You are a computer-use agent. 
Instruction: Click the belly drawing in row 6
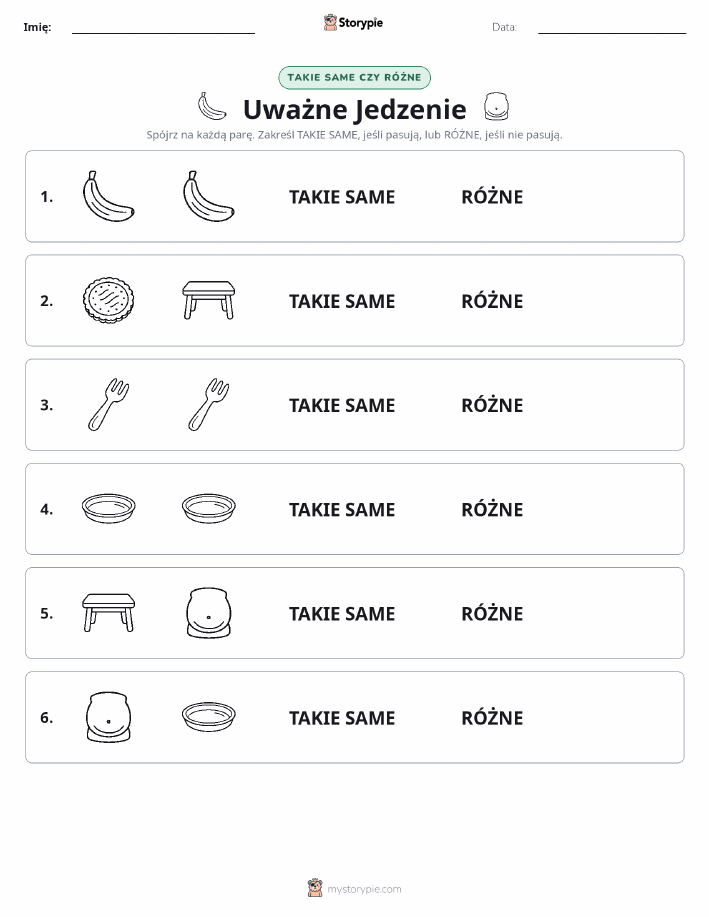click(x=108, y=717)
